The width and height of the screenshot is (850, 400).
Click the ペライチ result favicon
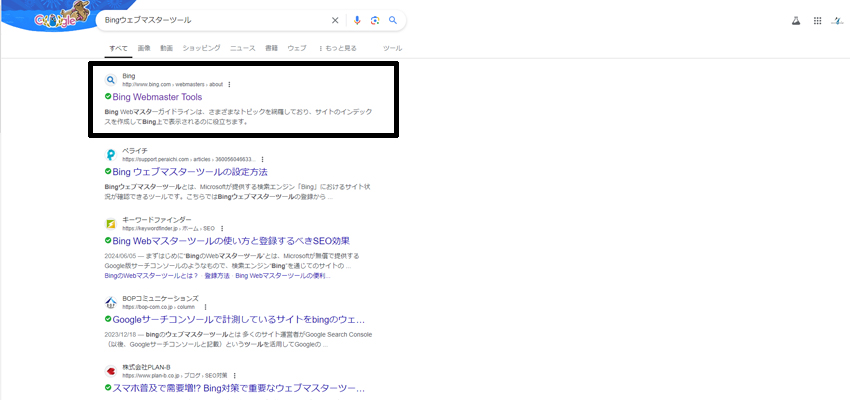pos(111,155)
